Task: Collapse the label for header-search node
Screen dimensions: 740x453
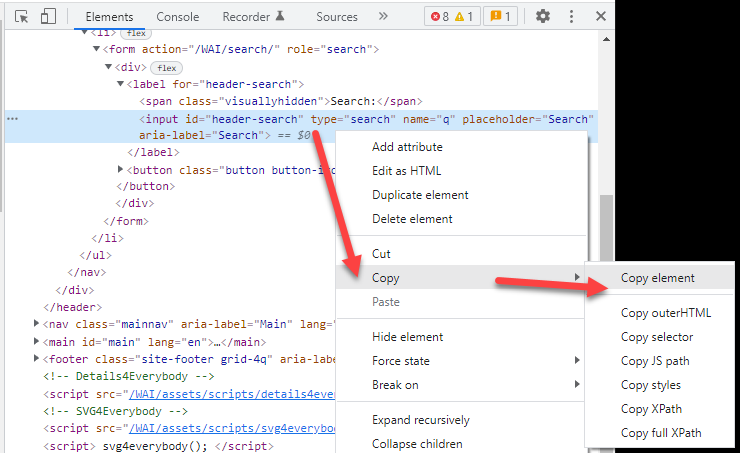Action: (x=120, y=84)
